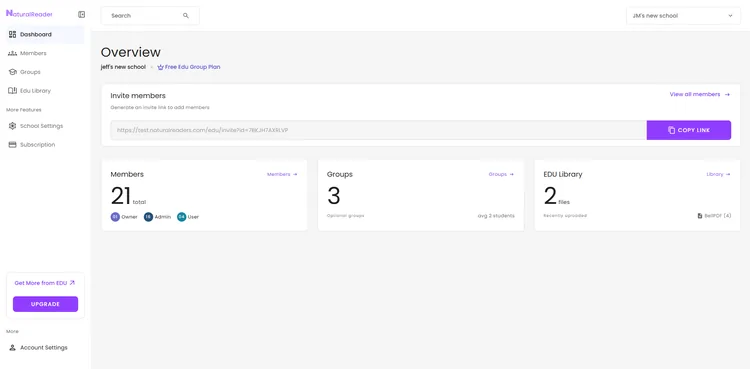Click the avg 2 students text

coord(496,216)
